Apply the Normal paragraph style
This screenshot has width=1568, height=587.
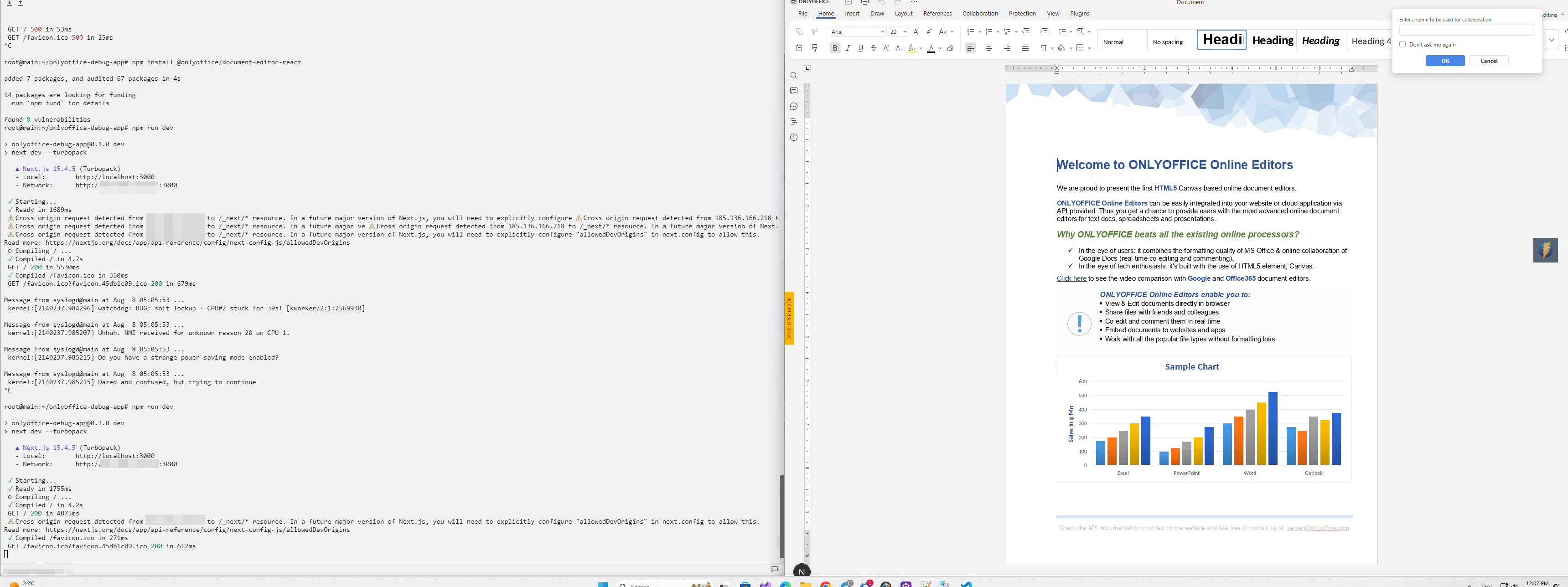click(x=1122, y=40)
